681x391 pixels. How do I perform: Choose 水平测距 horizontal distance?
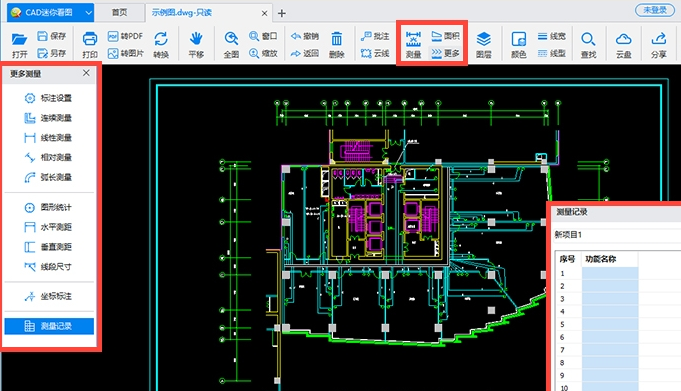pyautogui.click(x=48, y=227)
